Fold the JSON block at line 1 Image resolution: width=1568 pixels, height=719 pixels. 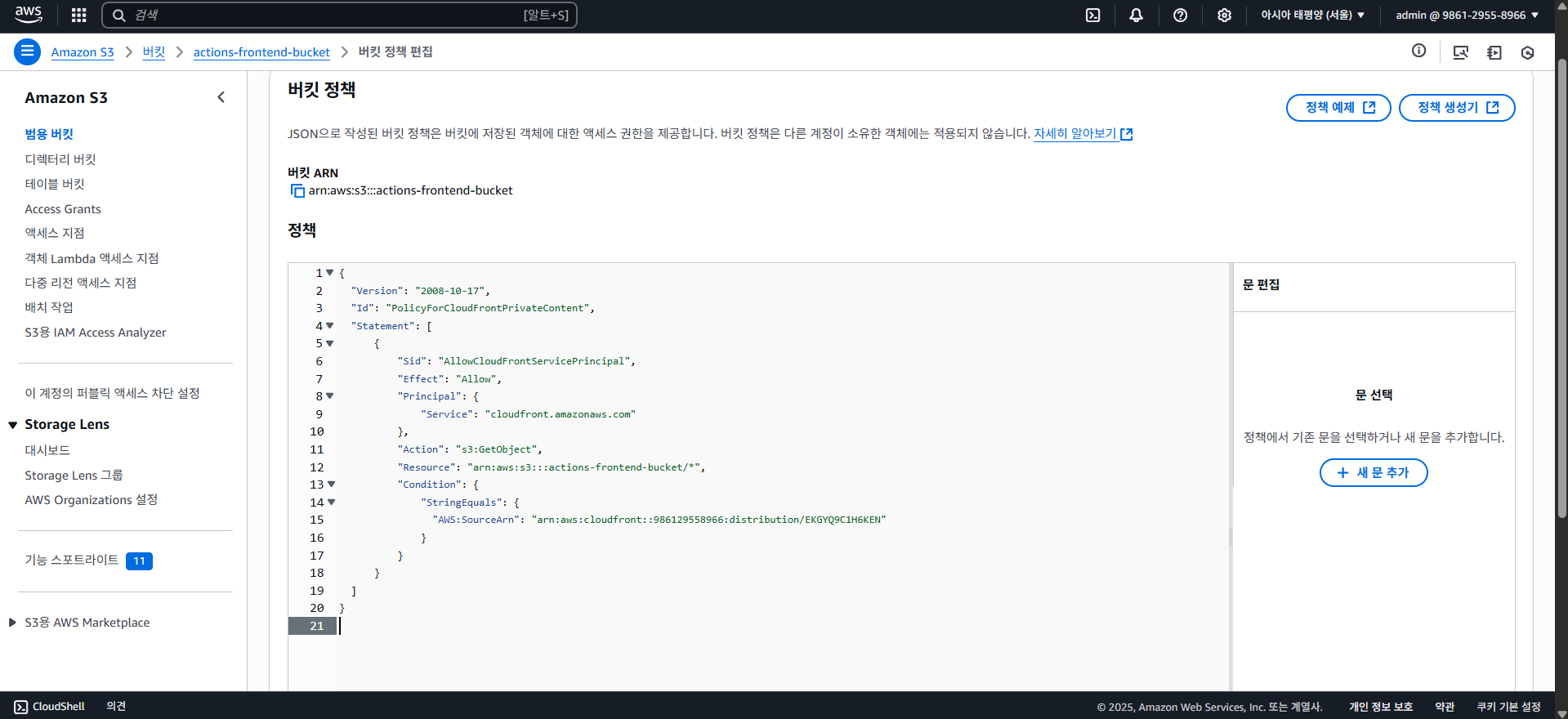coord(330,273)
